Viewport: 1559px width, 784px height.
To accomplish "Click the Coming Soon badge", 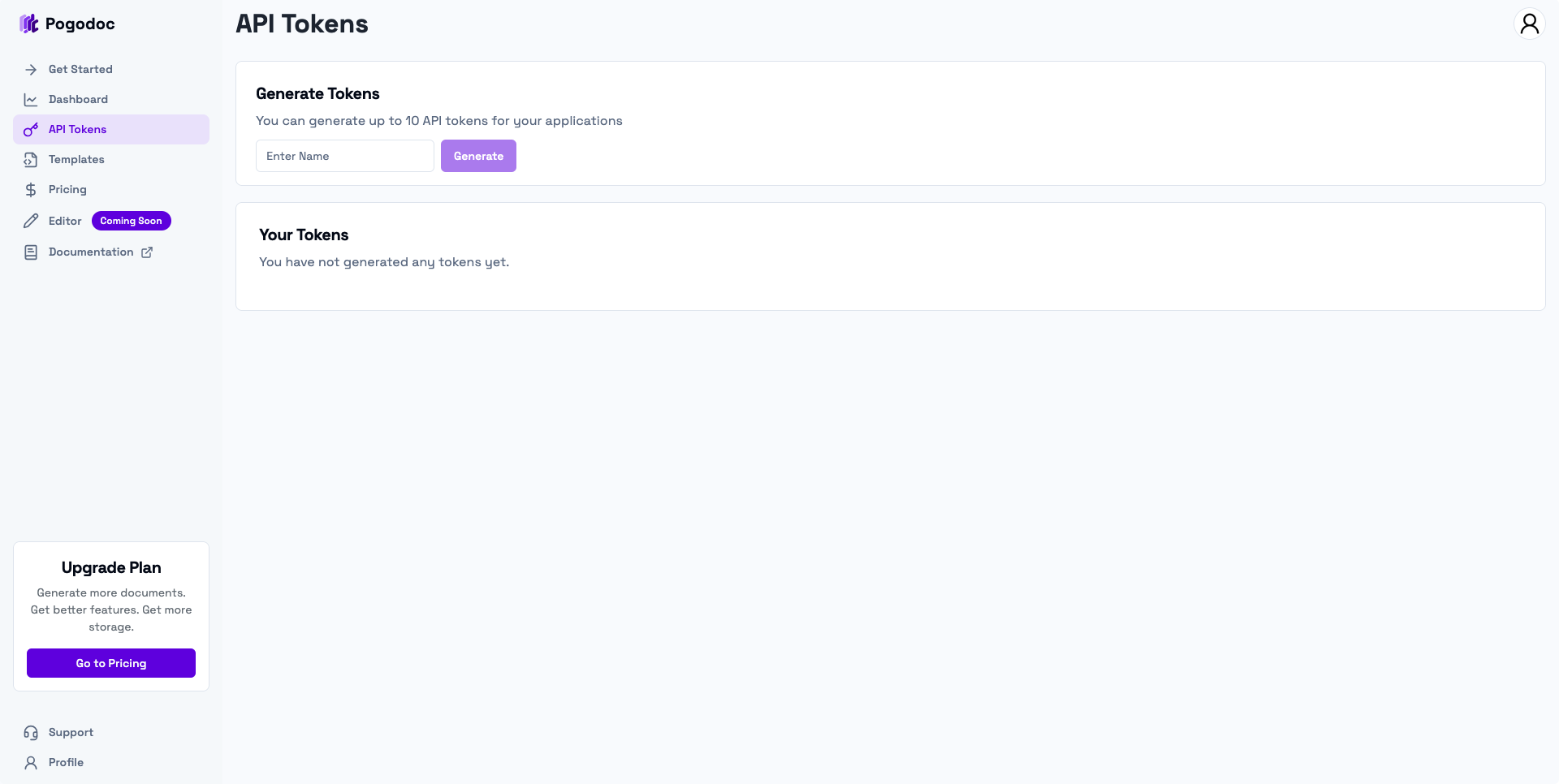I will [132, 221].
